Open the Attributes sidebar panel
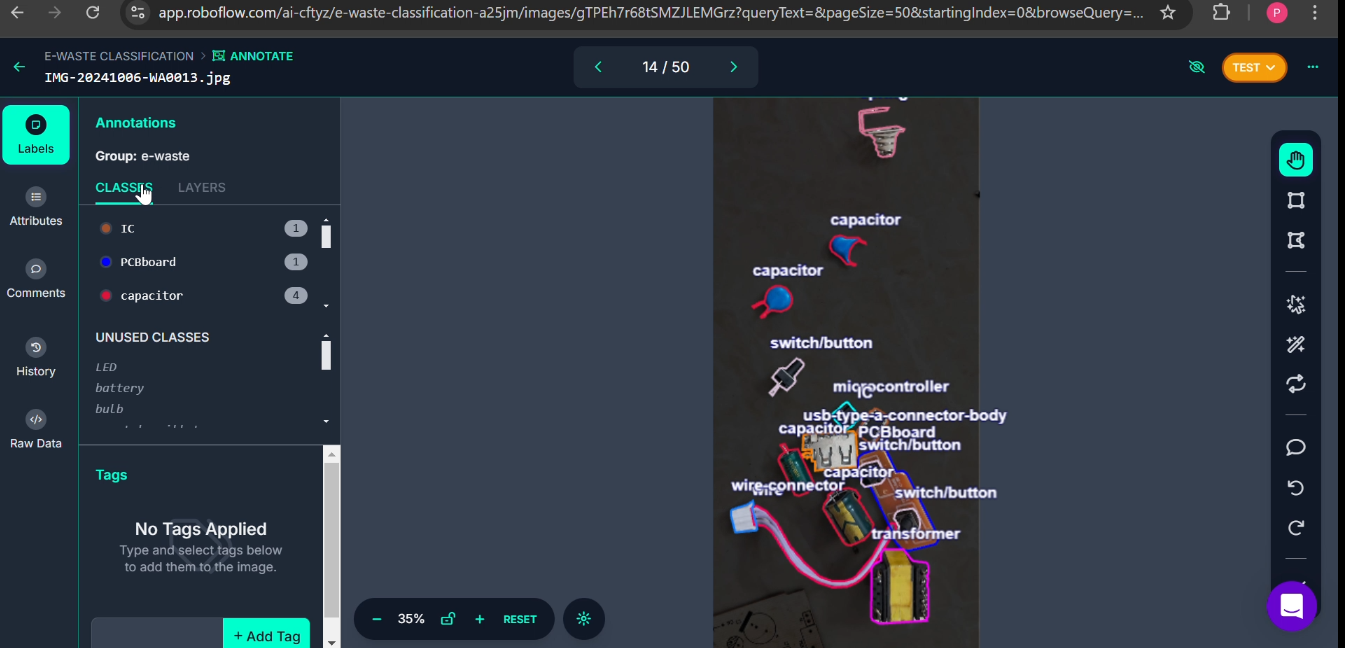This screenshot has height=648, width=1345. (x=36, y=207)
